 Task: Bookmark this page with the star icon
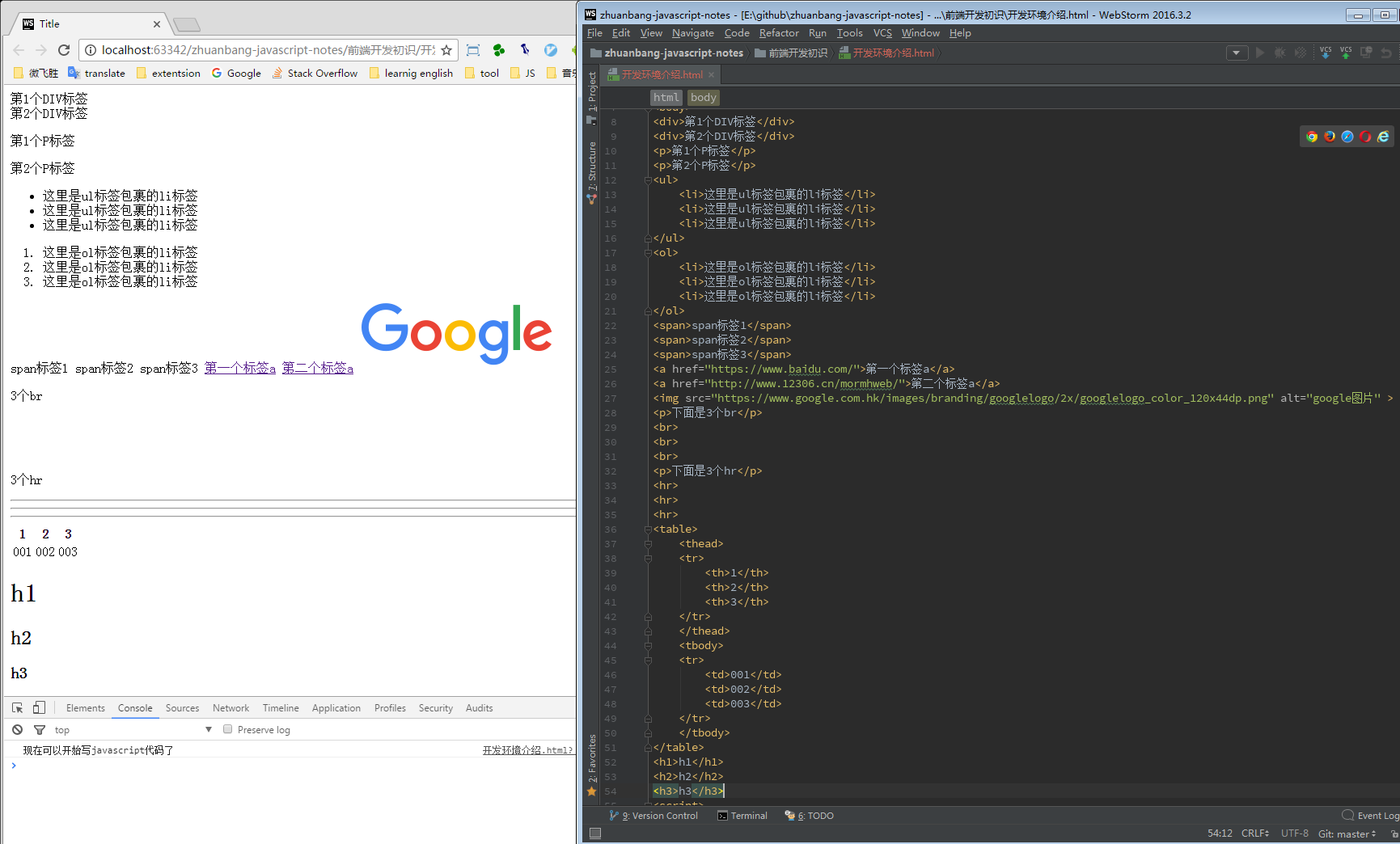coord(446,50)
